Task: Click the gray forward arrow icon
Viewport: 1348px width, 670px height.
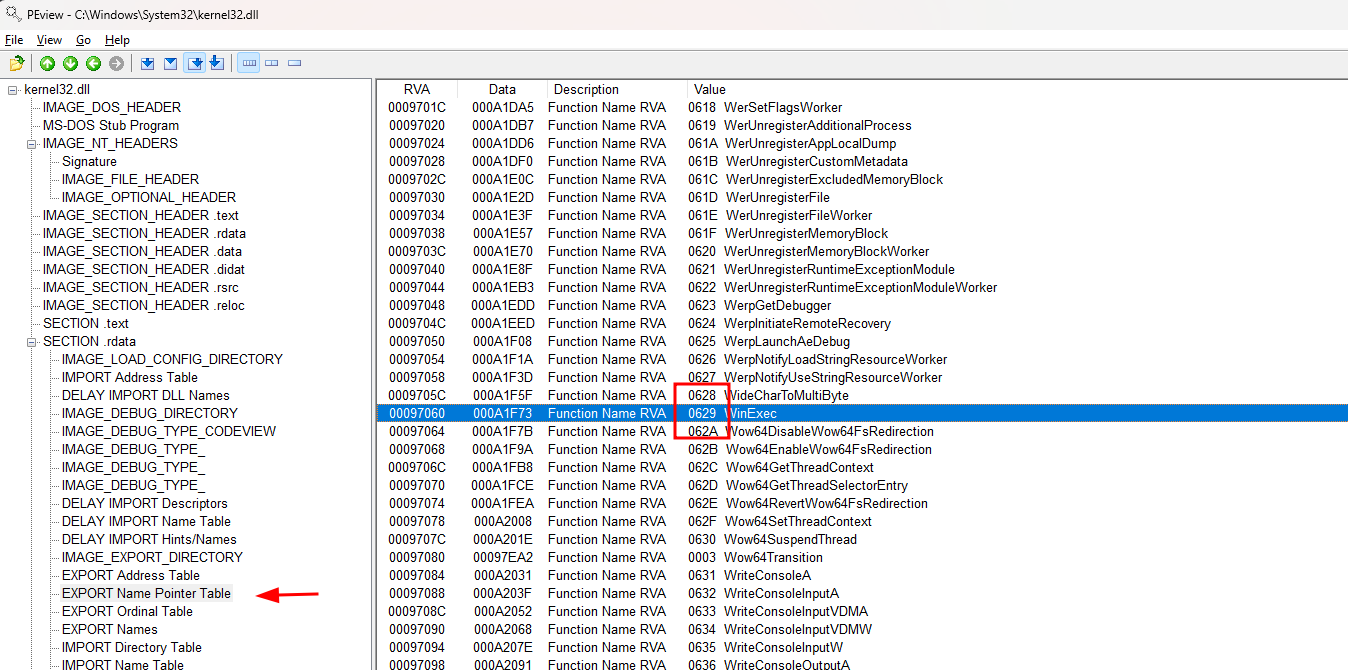Action: [x=116, y=64]
